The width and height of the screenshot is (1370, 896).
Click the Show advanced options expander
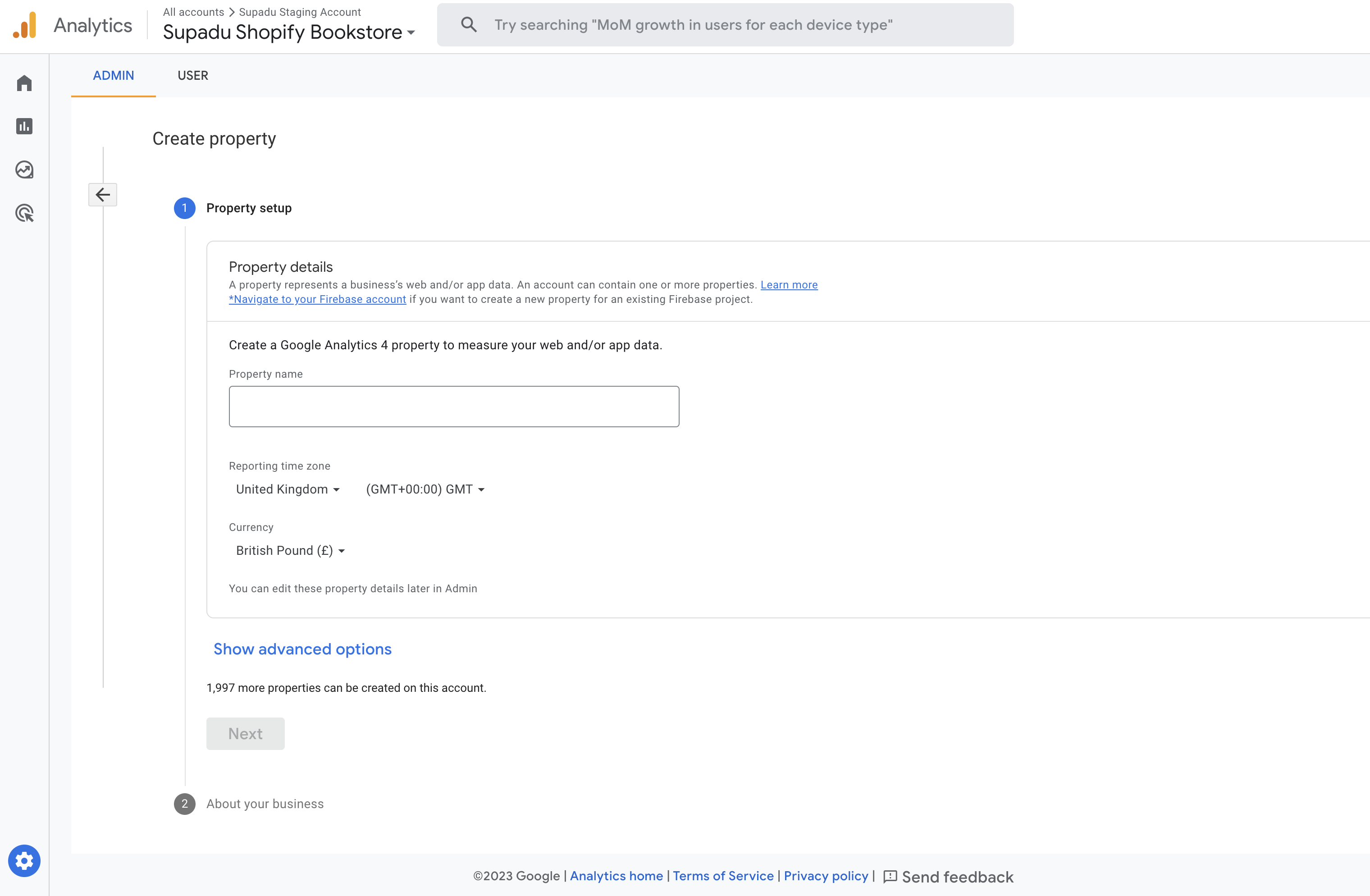[303, 649]
